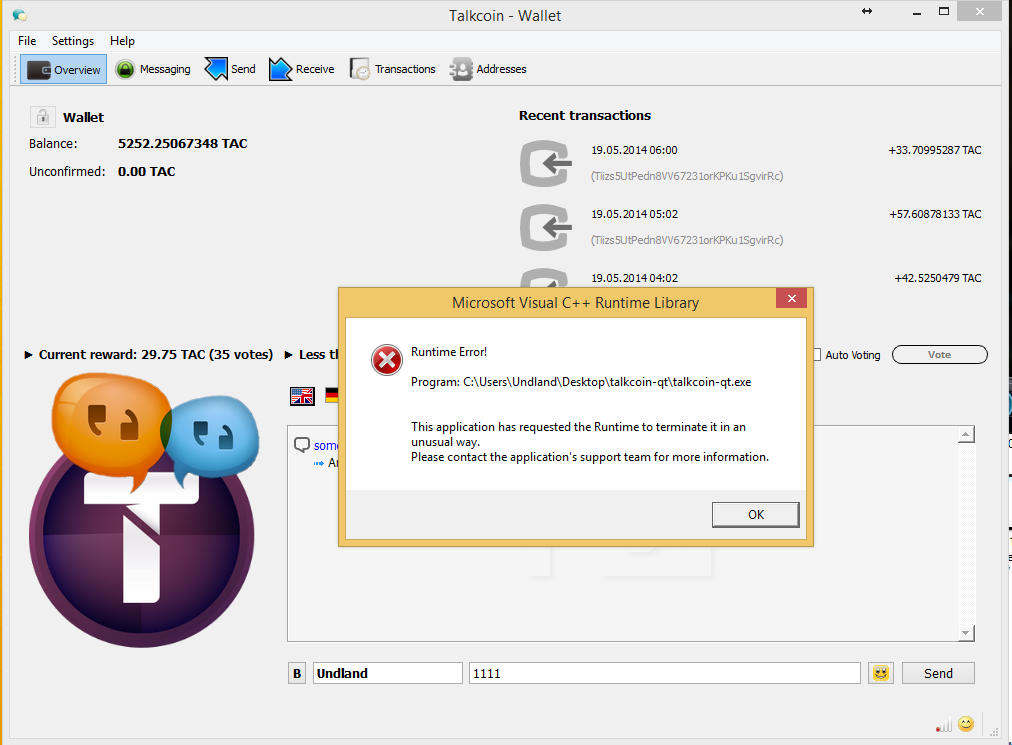Image resolution: width=1012 pixels, height=745 pixels.
Task: Click the Talkcoin app icon in title bar
Action: tap(19, 15)
